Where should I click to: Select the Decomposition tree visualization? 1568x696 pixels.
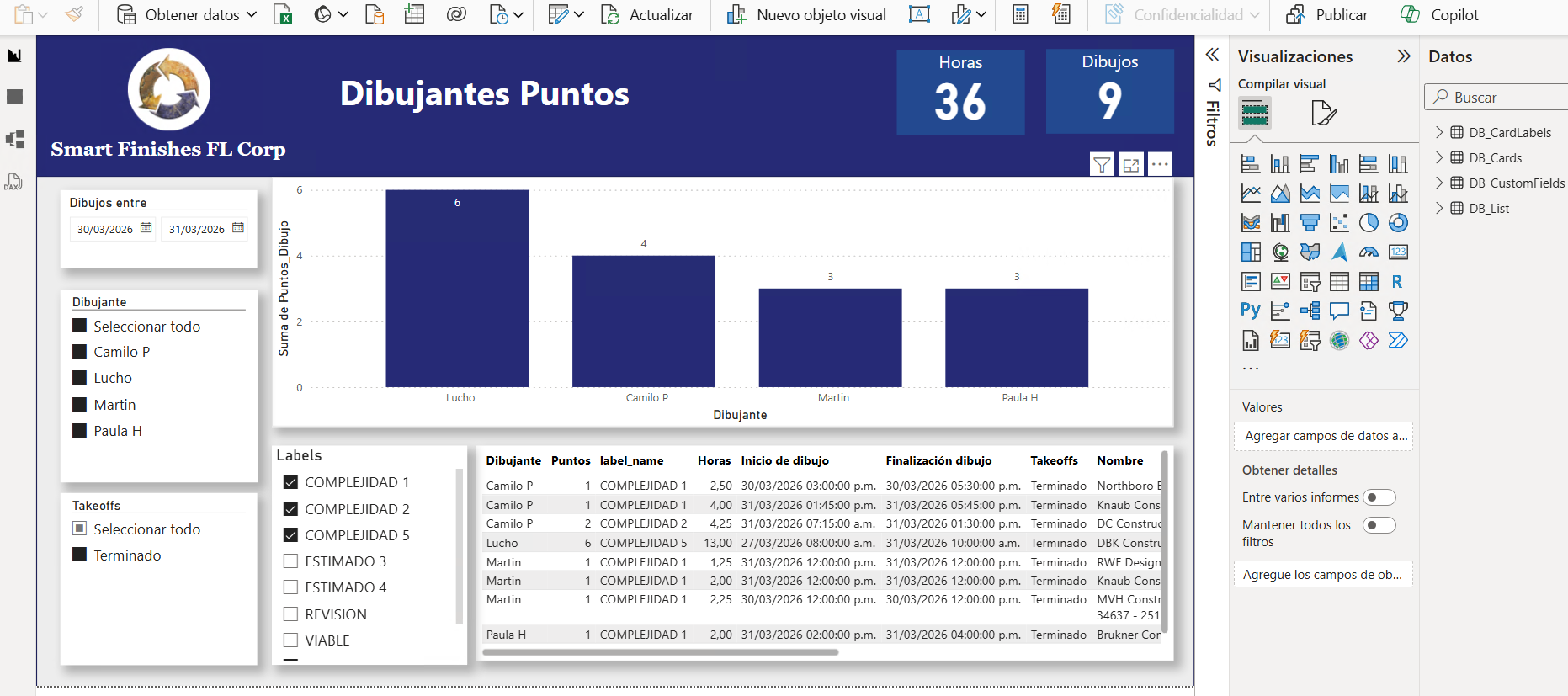1310,311
